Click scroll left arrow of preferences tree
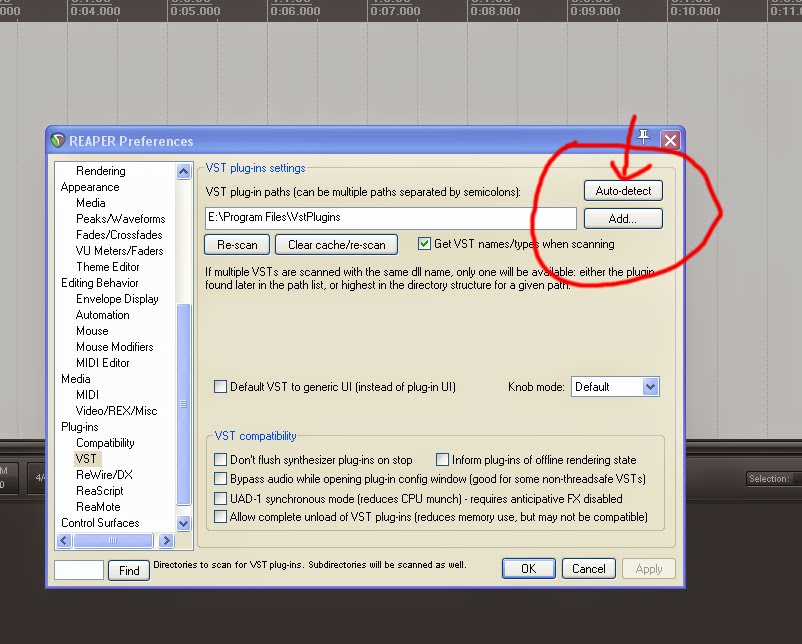This screenshot has width=802, height=644. coord(64,540)
